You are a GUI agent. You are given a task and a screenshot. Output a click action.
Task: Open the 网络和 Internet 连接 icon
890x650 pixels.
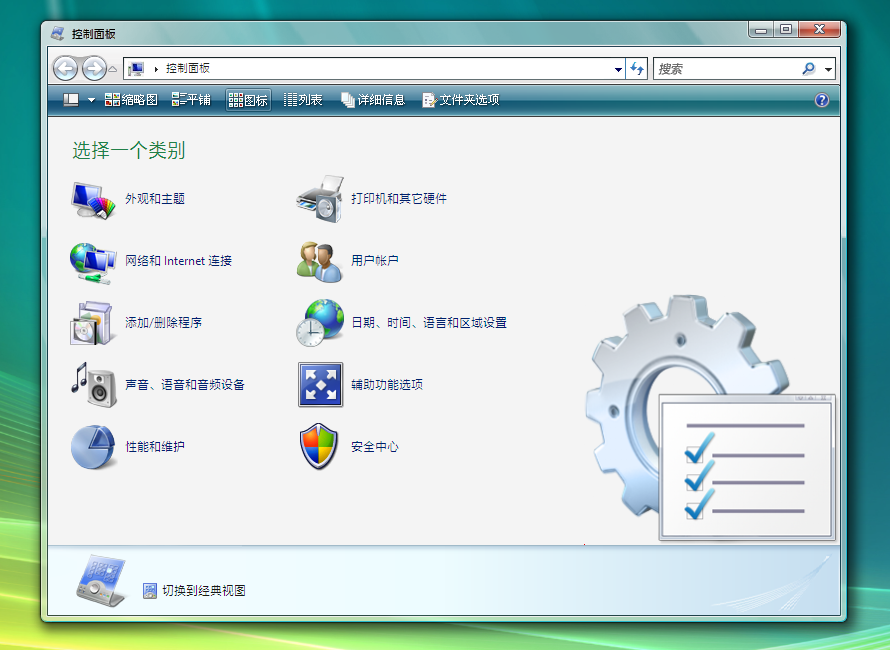click(93, 261)
